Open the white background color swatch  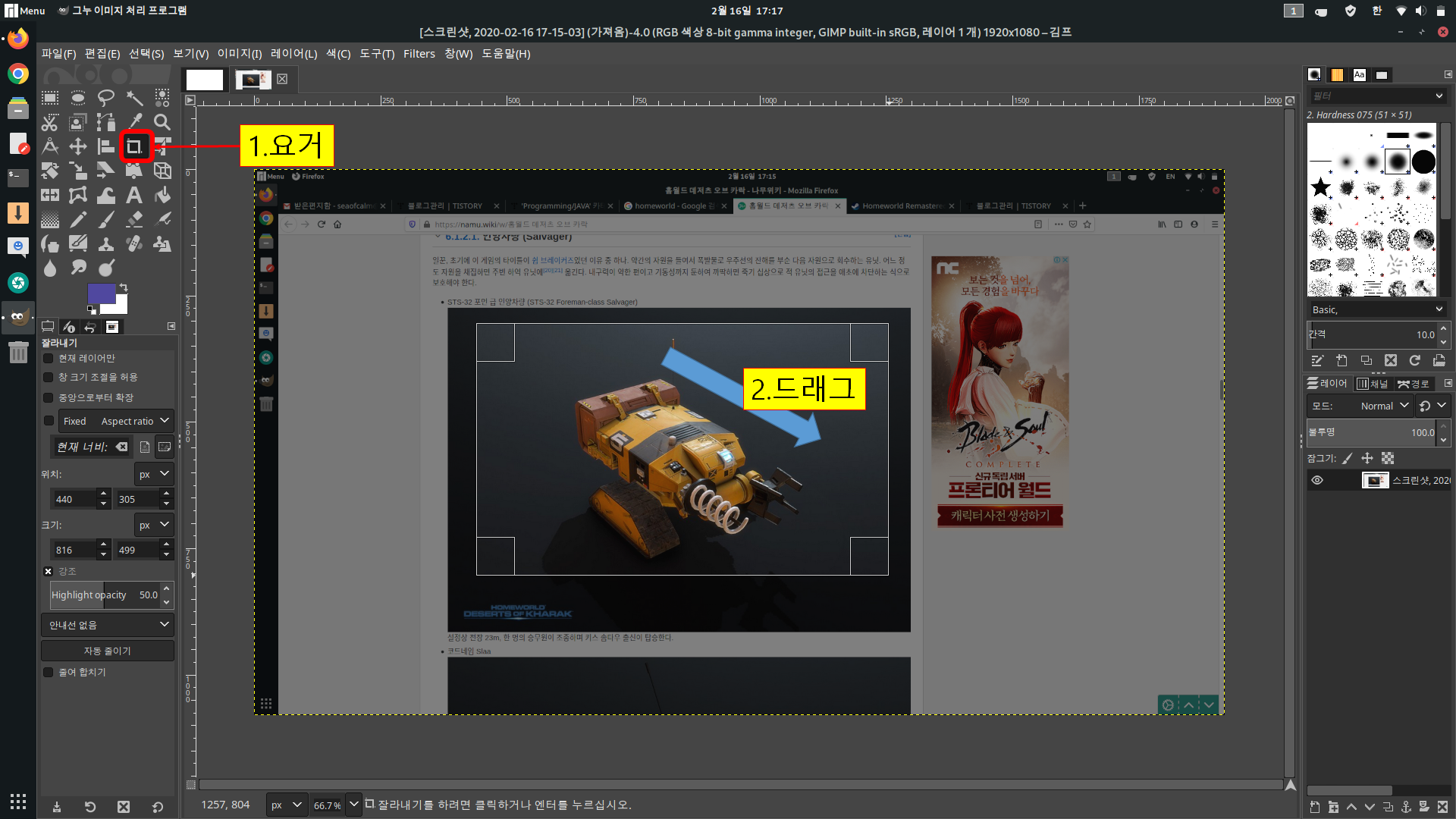tap(121, 306)
